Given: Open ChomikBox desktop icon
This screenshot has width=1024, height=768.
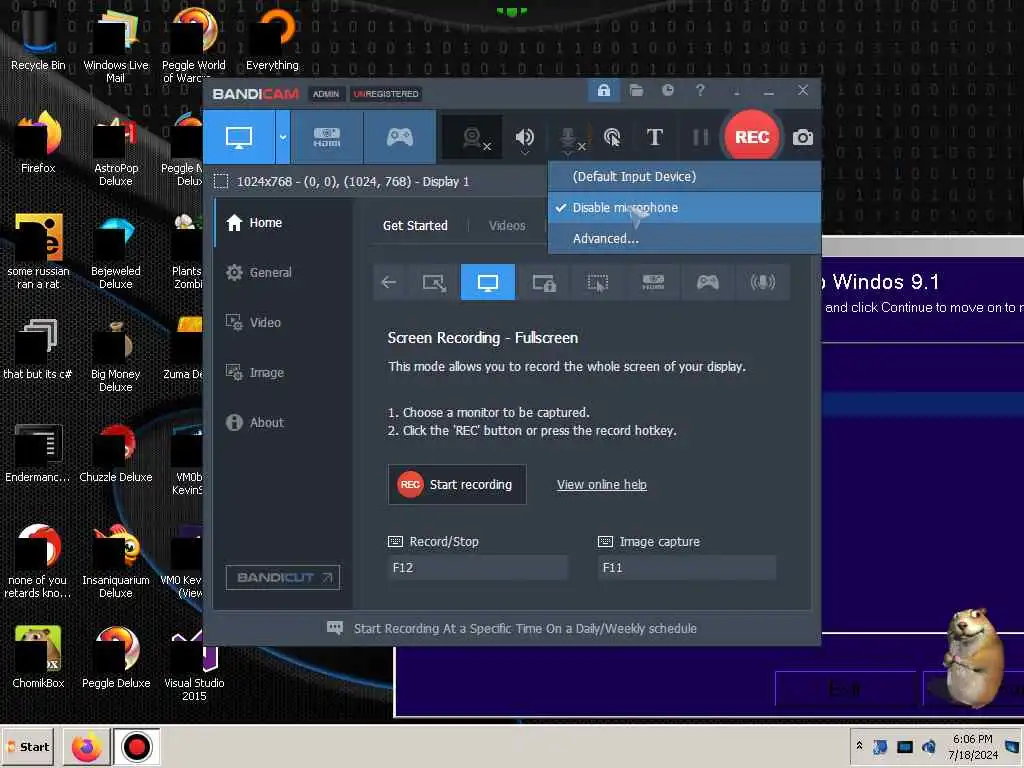Looking at the screenshot, I should [38, 657].
